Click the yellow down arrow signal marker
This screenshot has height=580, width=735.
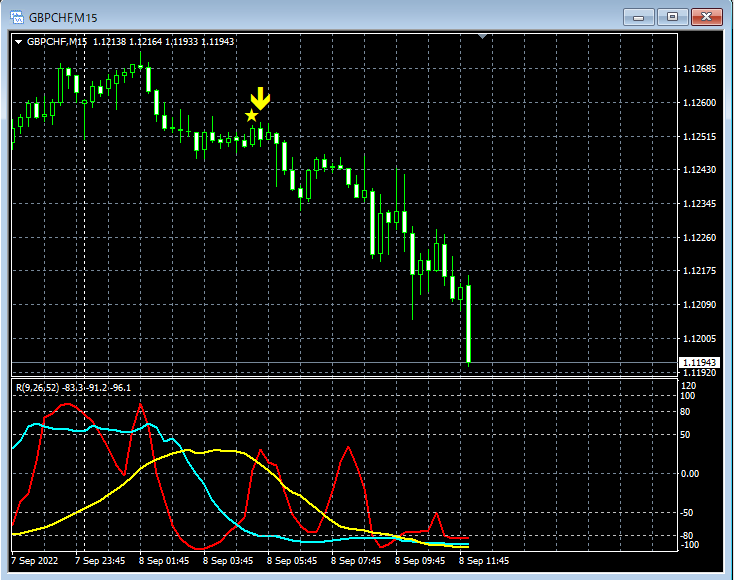(260, 98)
